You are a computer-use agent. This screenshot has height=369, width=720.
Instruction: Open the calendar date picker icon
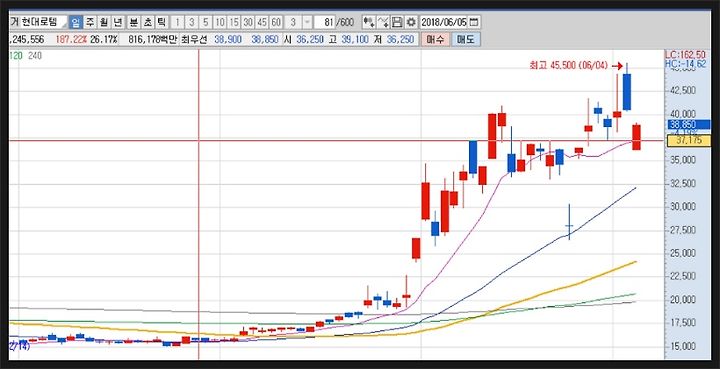tap(474, 22)
